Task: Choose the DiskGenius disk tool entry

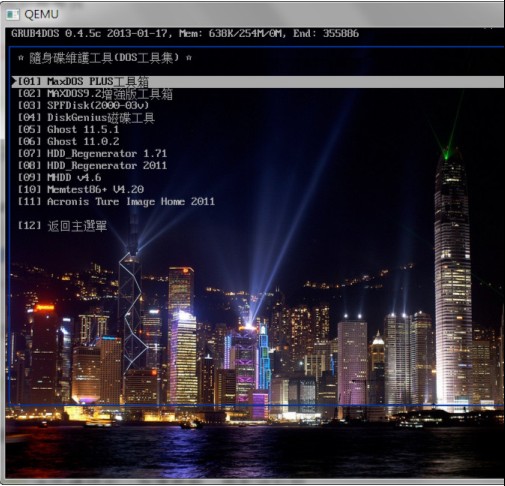Action: coord(86,118)
